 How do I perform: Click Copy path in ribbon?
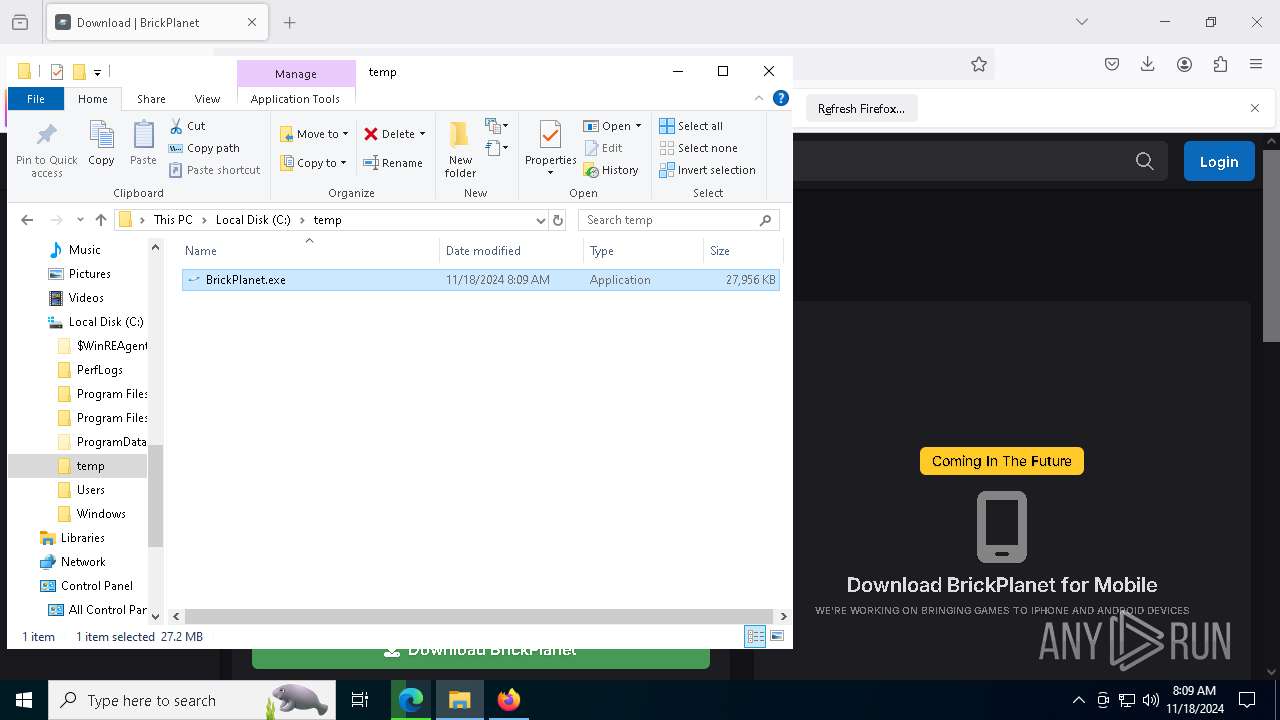204,148
